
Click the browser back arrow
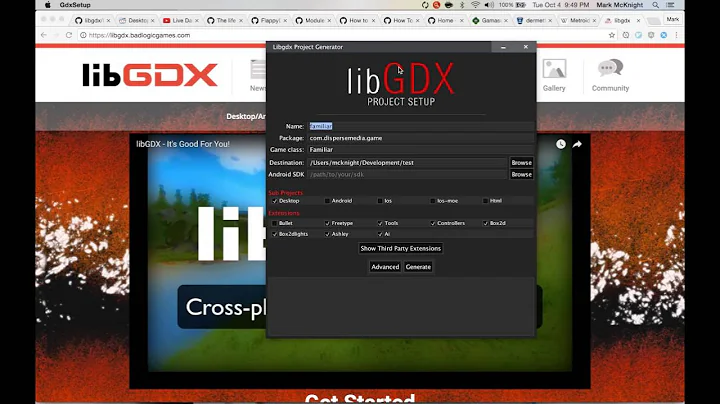(44, 35)
